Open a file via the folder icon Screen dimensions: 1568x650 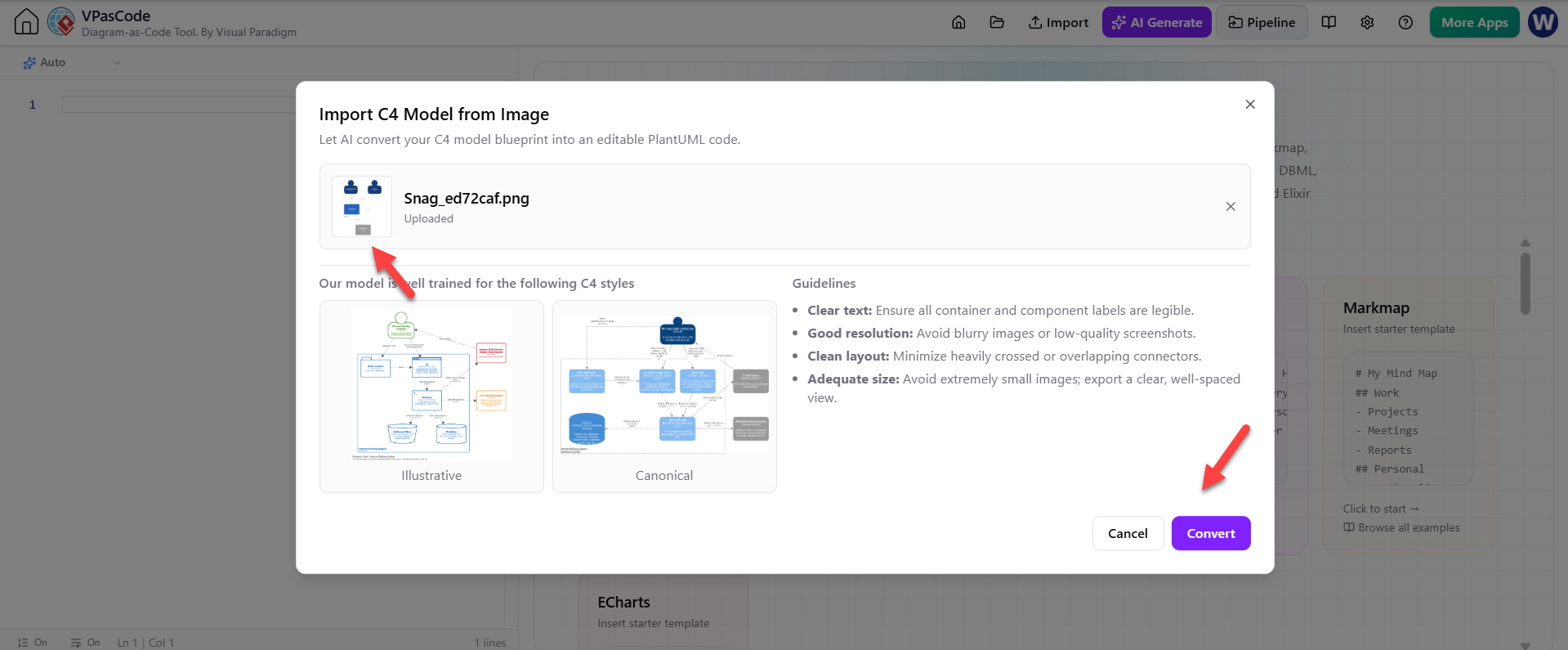[997, 22]
